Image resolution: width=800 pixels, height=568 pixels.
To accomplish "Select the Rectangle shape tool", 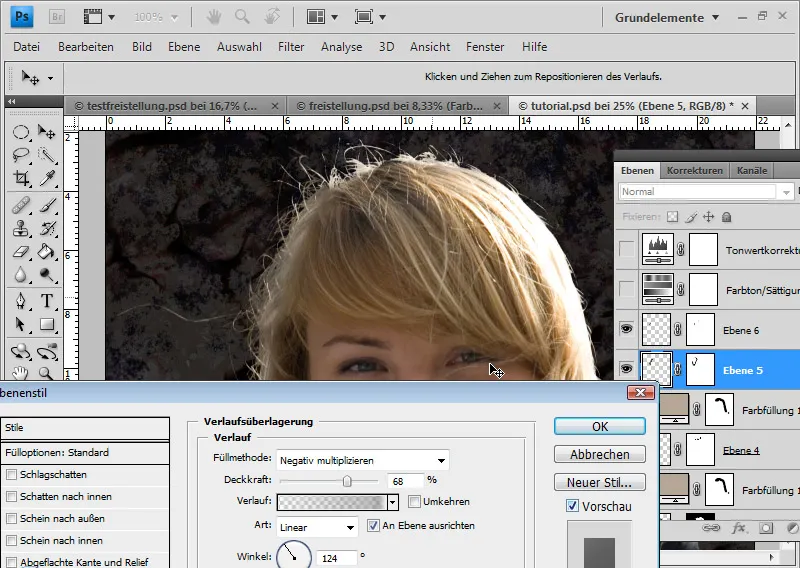I will [x=46, y=324].
